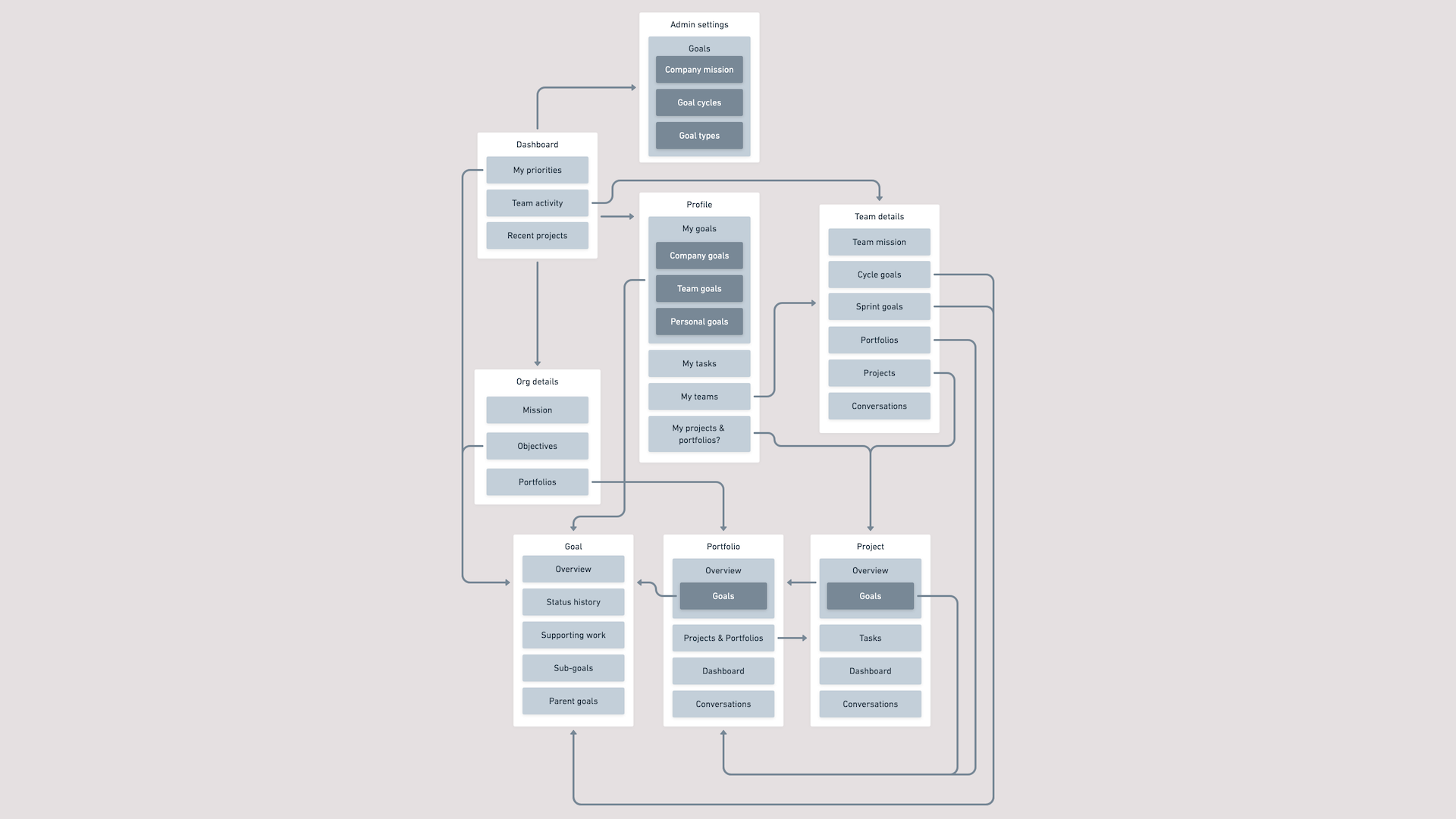
Task: Expand the Profile panel connections
Action: 699,204
